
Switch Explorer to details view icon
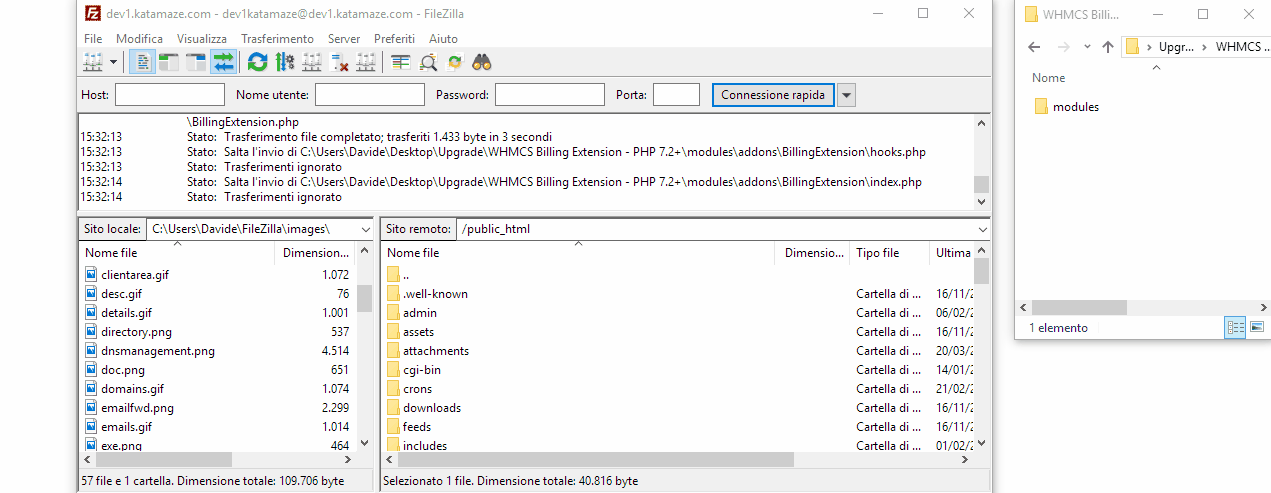[1236, 327]
